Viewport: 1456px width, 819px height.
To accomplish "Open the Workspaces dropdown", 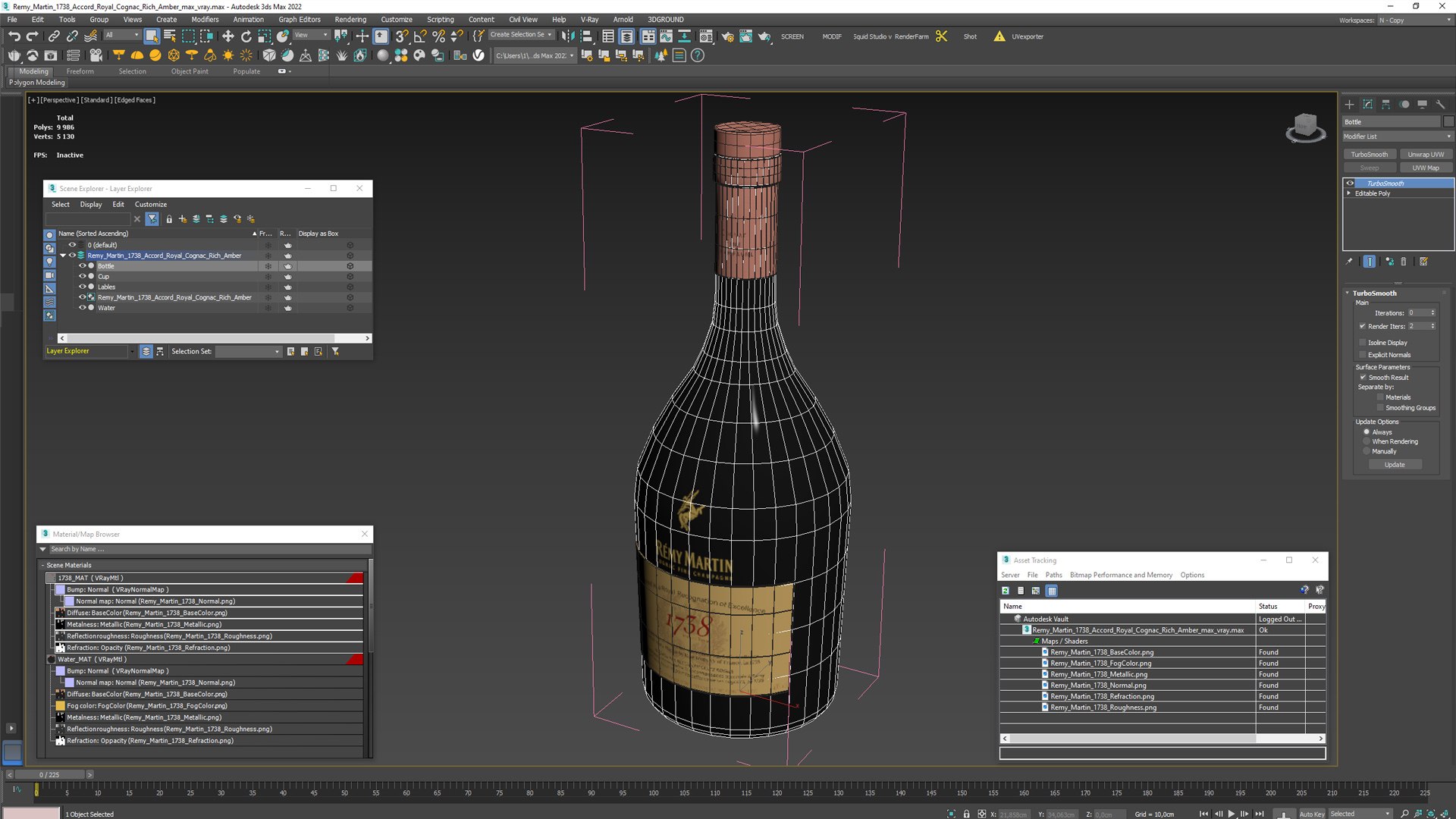I will [x=1414, y=20].
